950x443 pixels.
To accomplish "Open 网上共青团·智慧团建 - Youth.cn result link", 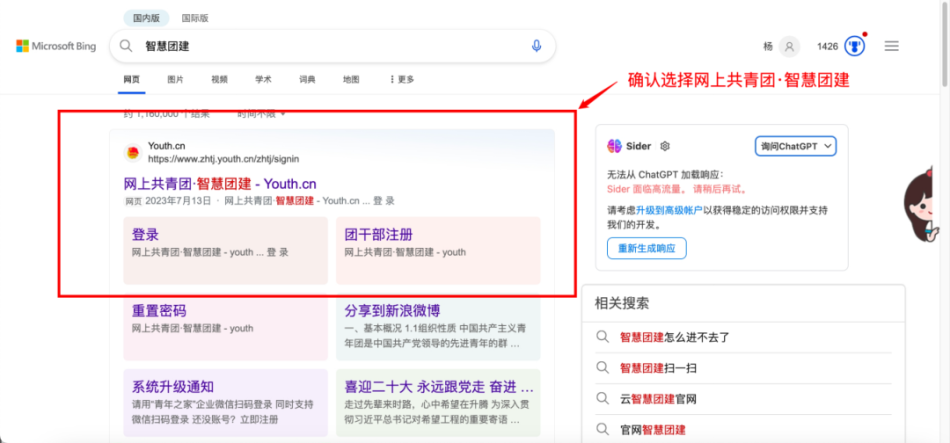I will (x=219, y=183).
